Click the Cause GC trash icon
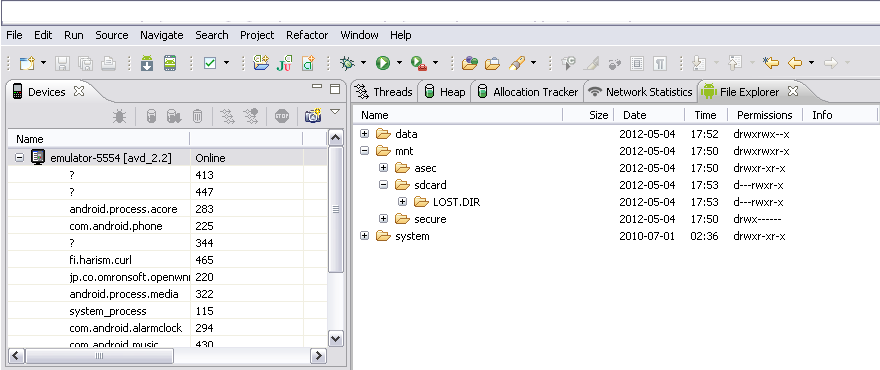Image resolution: width=880 pixels, height=370 pixels. pos(198,116)
